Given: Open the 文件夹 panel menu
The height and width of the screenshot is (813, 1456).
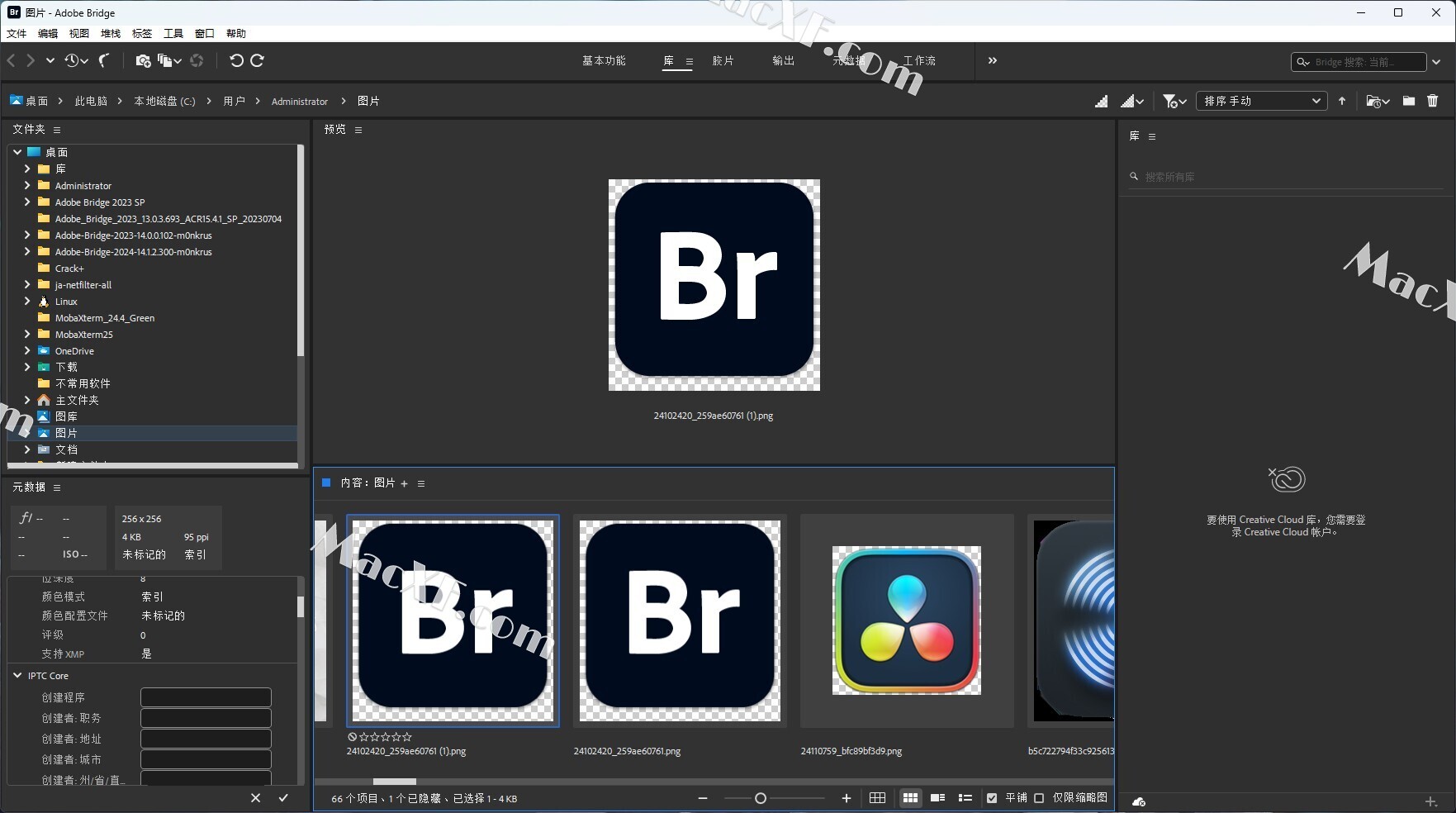Looking at the screenshot, I should pos(57,130).
